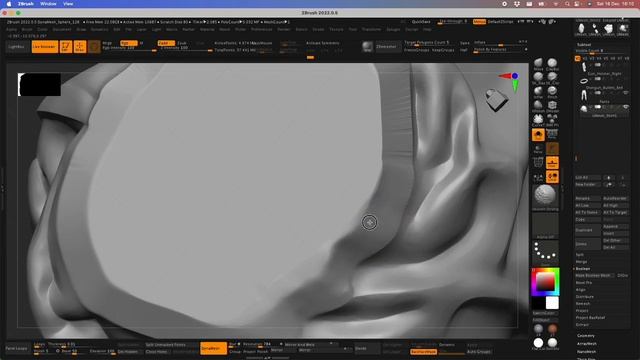
Task: Select the first tool thumbnail in Tool palette
Action: pyautogui.click(x=581, y=29)
